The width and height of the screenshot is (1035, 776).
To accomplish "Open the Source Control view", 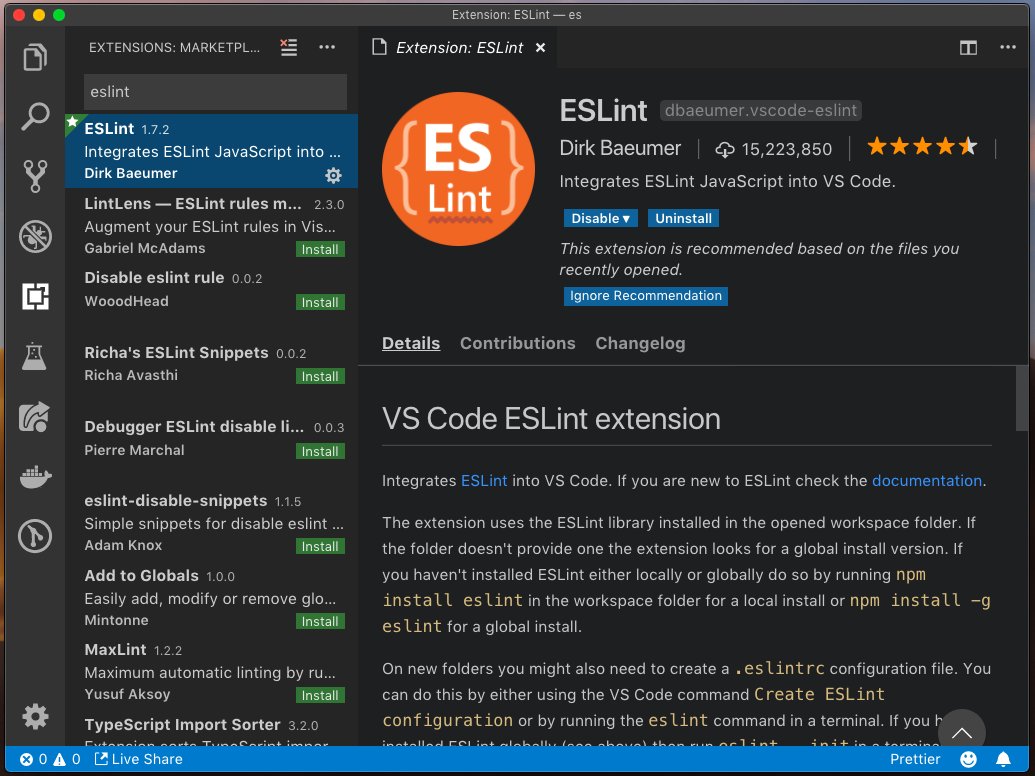I will pos(35,176).
